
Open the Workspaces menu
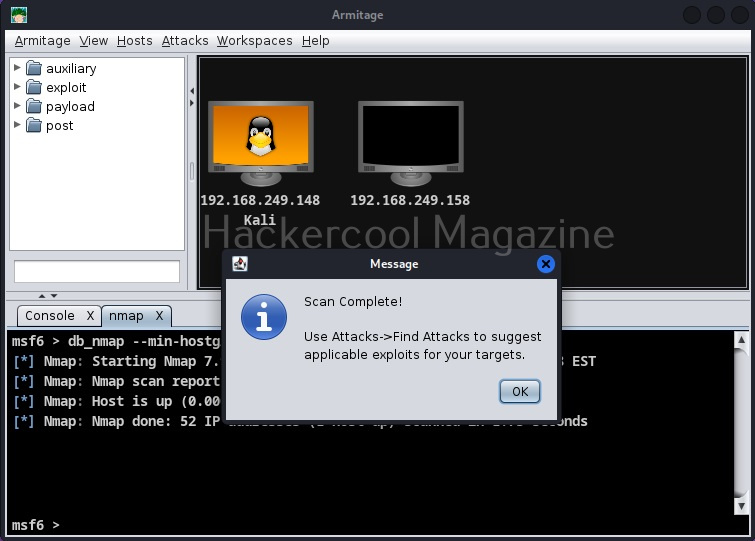click(x=254, y=41)
